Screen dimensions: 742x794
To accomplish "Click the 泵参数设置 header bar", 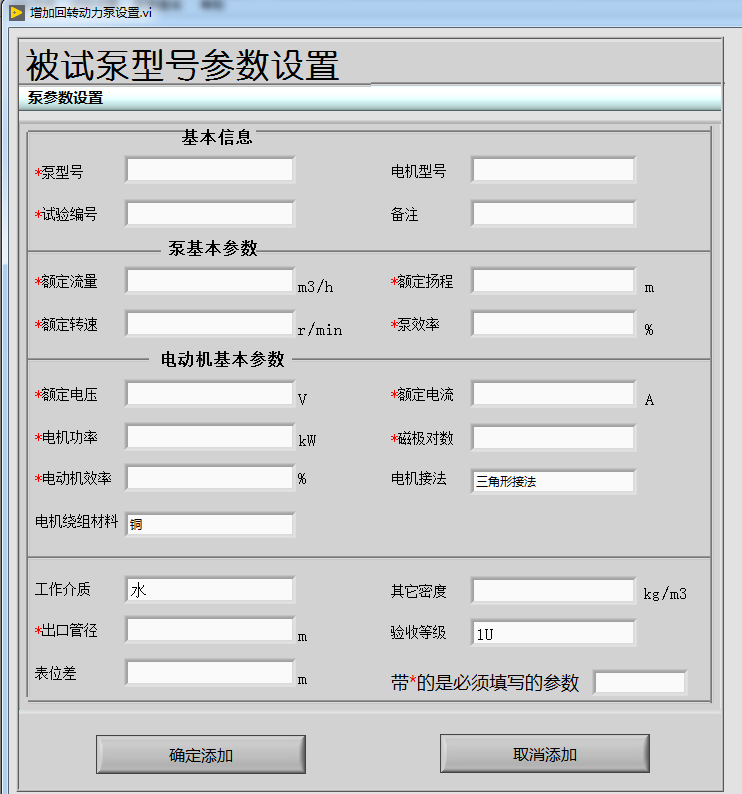I will 370,97.
